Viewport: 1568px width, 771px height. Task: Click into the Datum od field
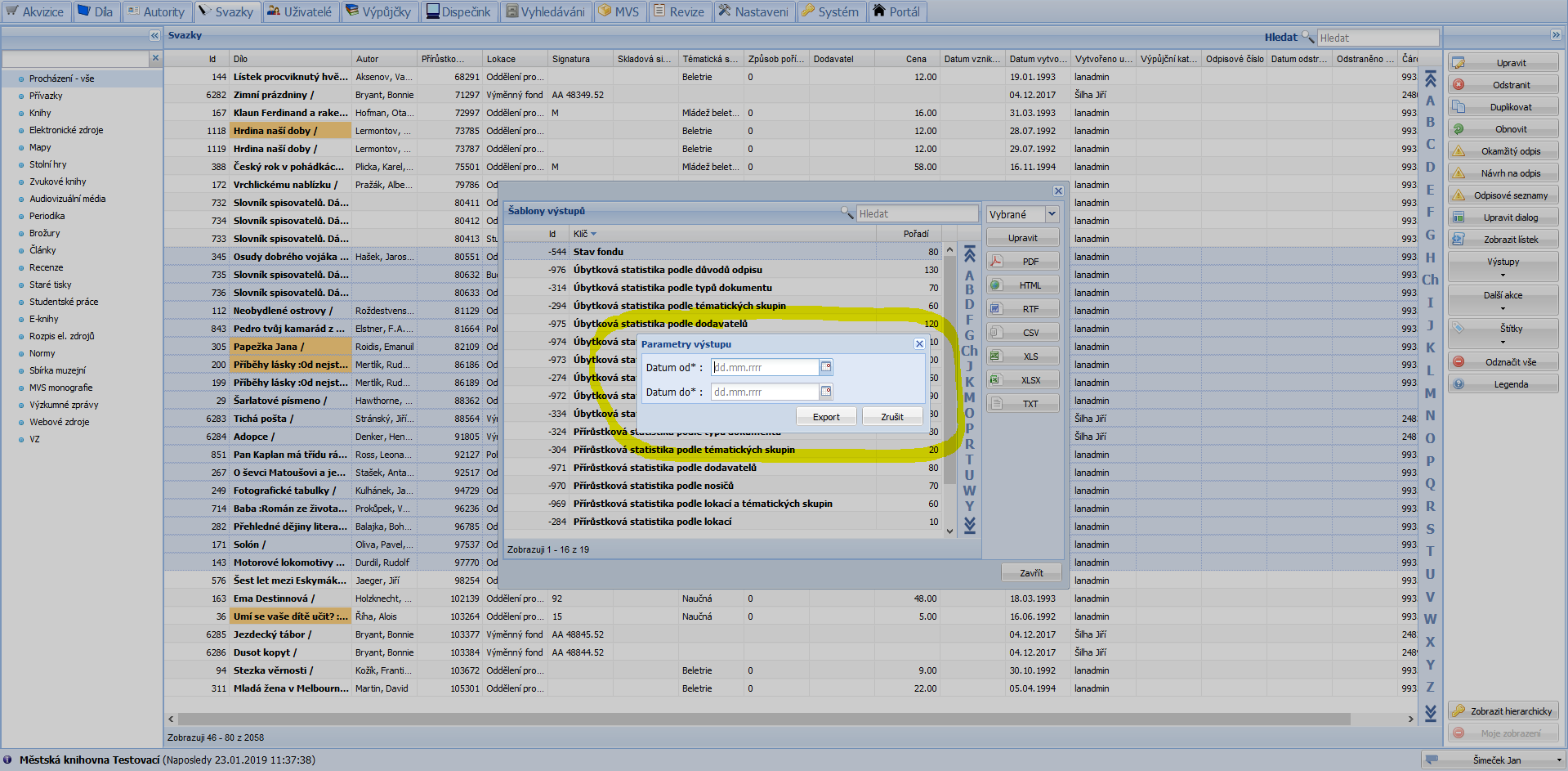tap(765, 367)
